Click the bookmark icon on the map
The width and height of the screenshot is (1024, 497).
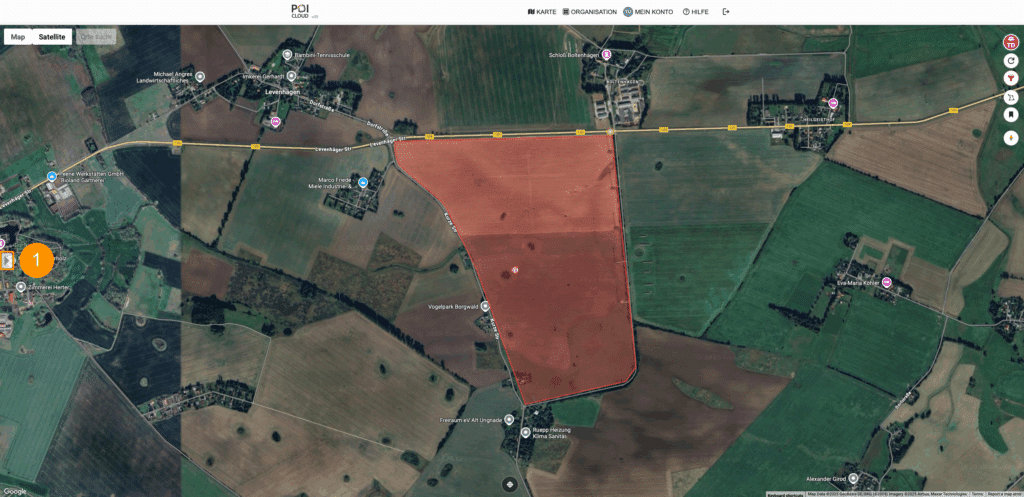(1010, 116)
